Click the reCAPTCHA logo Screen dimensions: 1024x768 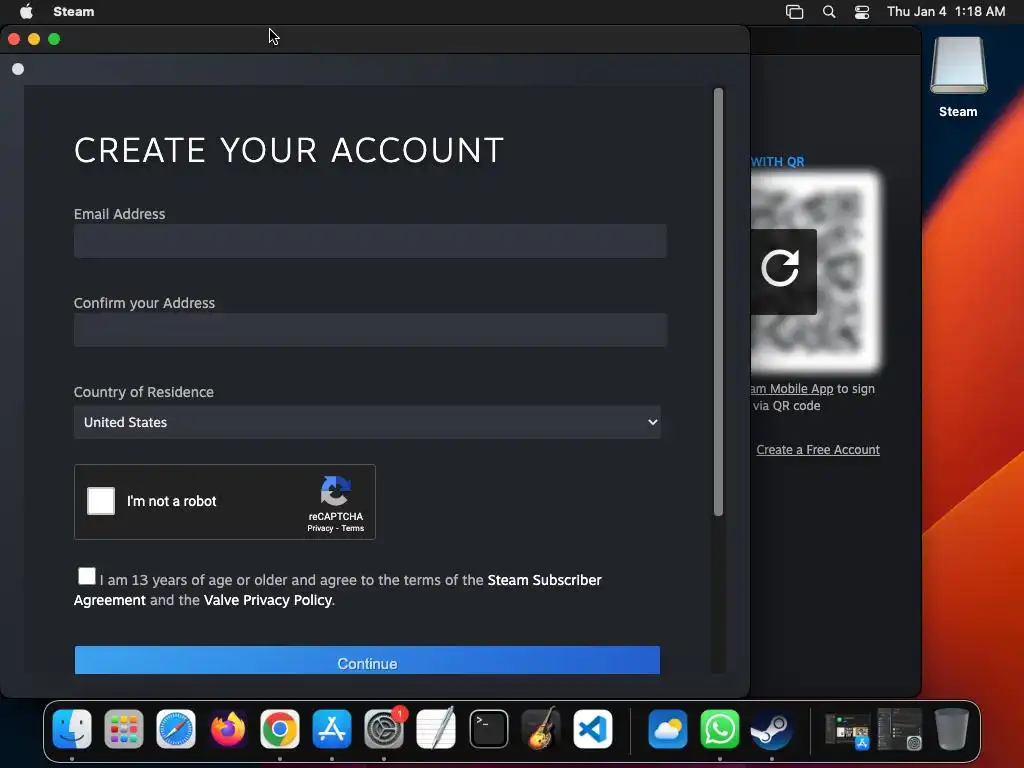click(336, 491)
